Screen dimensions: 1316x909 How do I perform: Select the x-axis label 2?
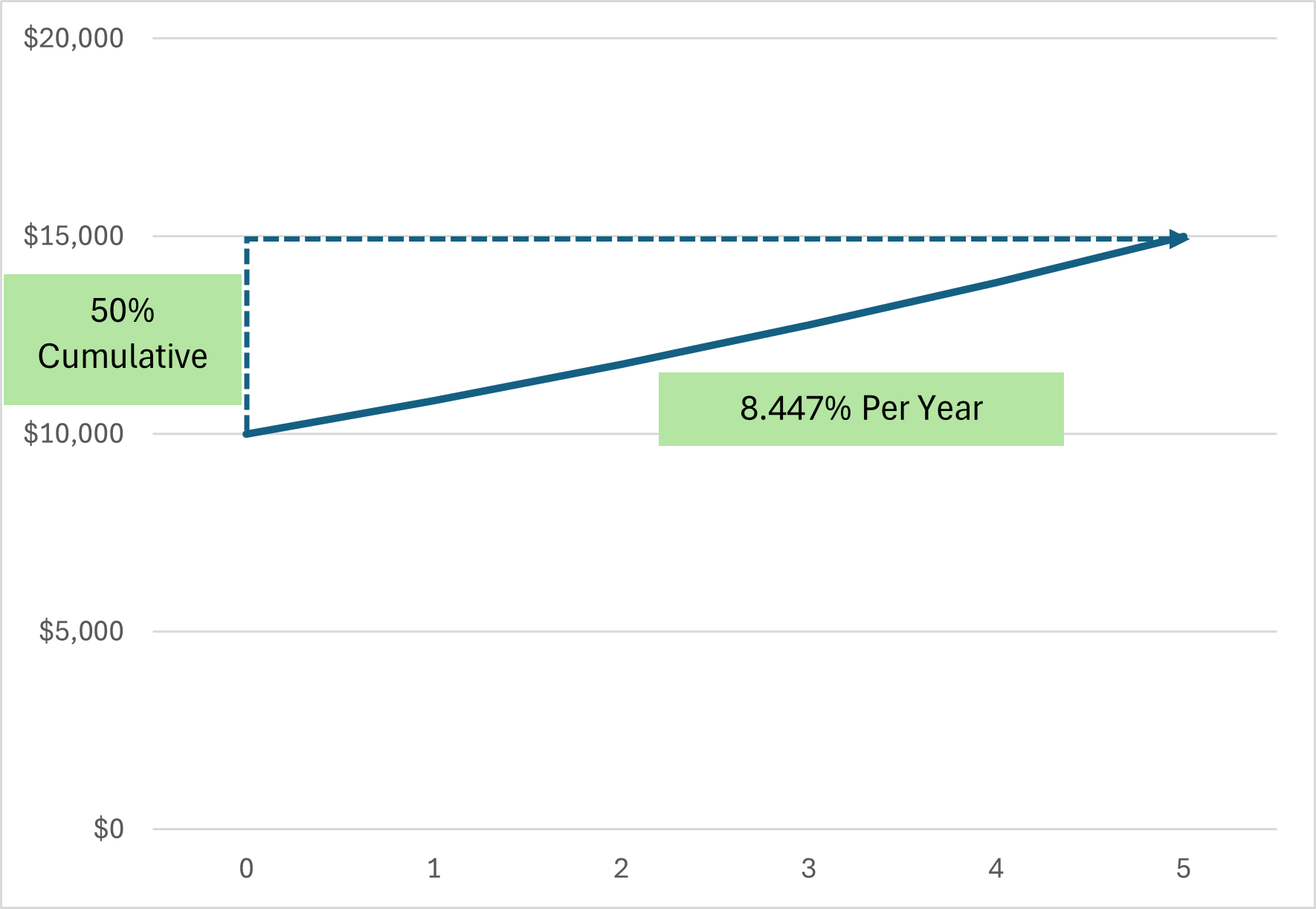pos(622,868)
